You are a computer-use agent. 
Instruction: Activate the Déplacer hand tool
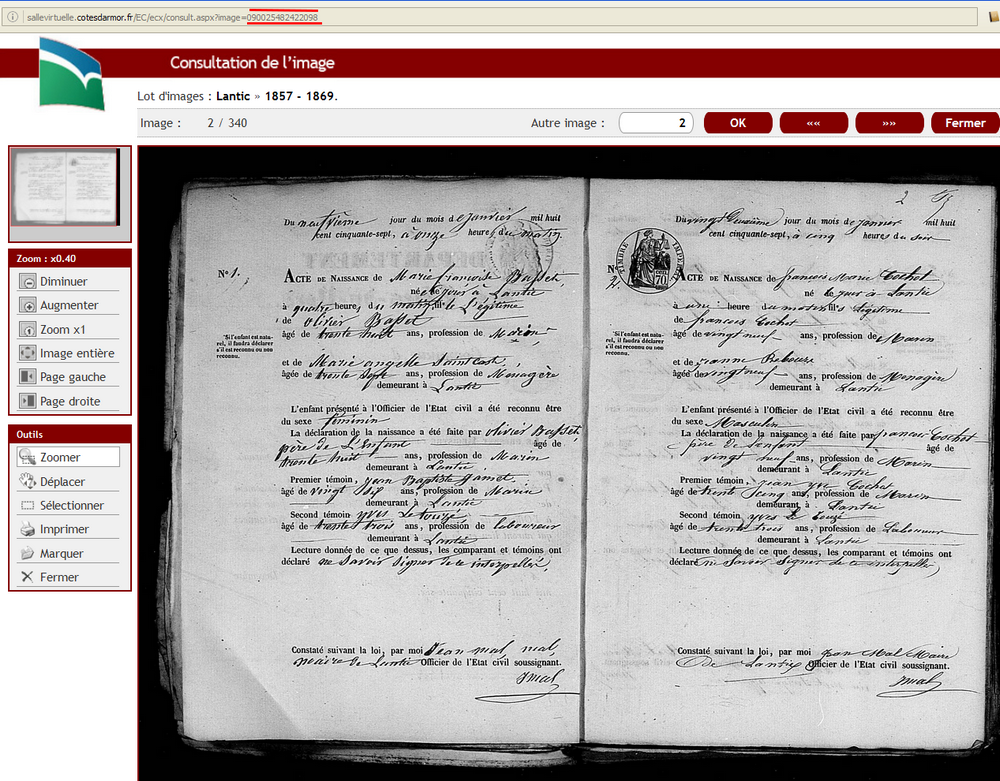(29, 482)
